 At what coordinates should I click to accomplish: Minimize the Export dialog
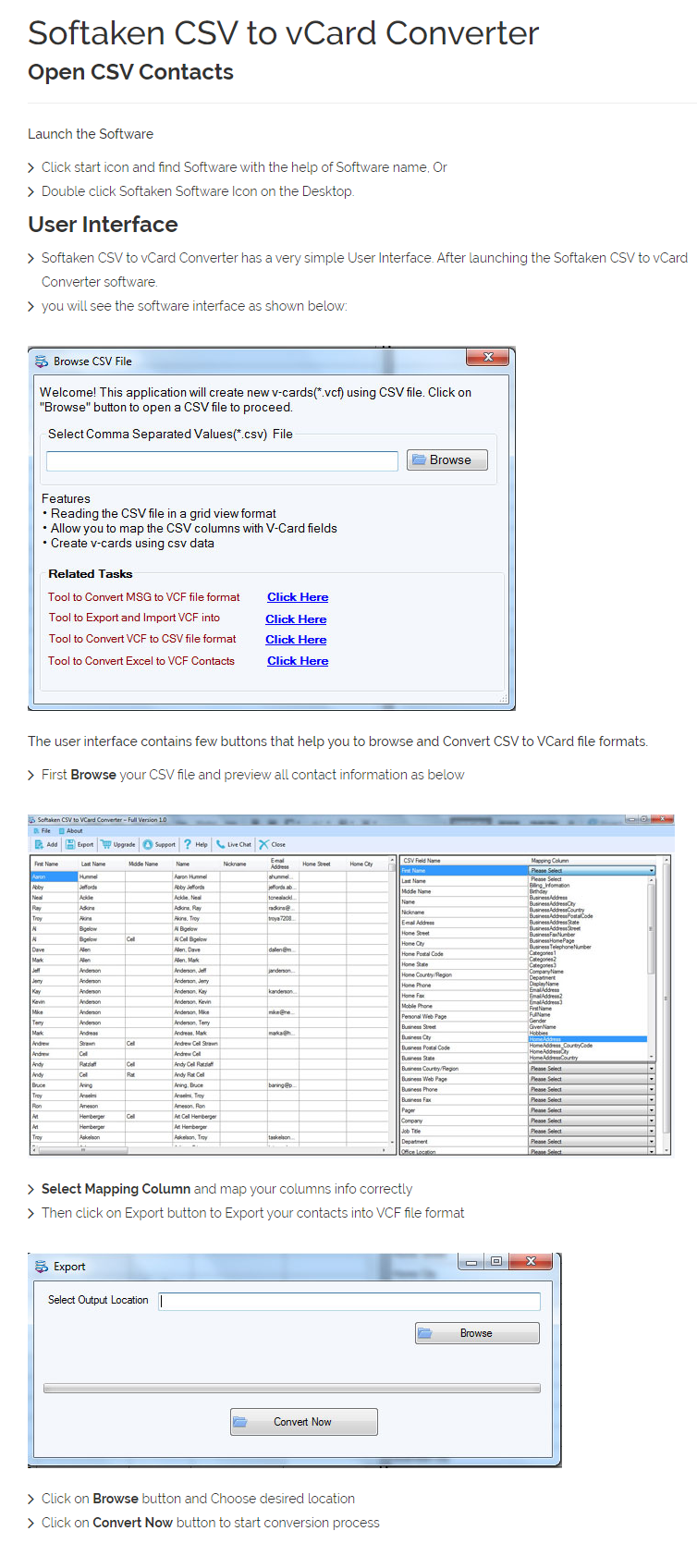pyautogui.click(x=471, y=1262)
